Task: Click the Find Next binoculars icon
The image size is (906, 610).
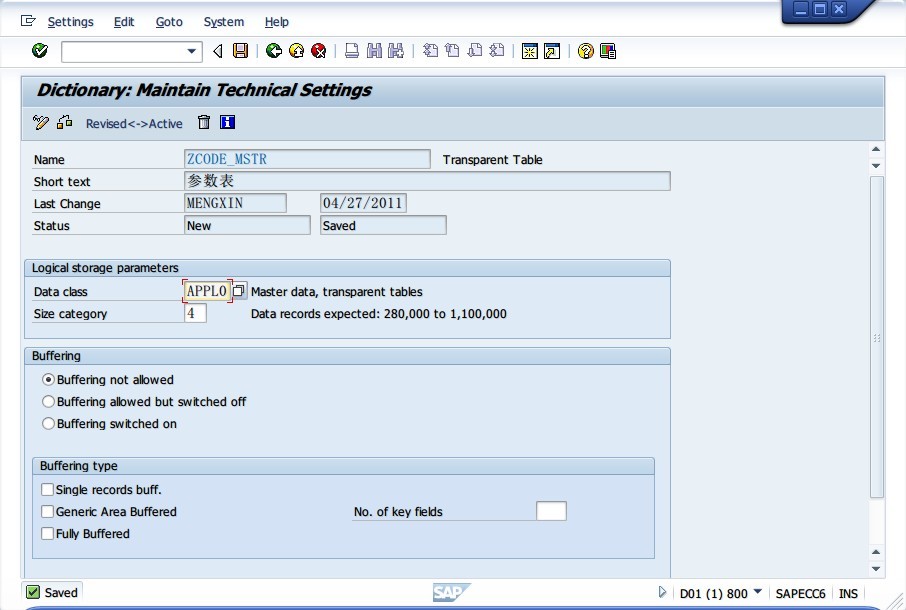Action: point(396,51)
